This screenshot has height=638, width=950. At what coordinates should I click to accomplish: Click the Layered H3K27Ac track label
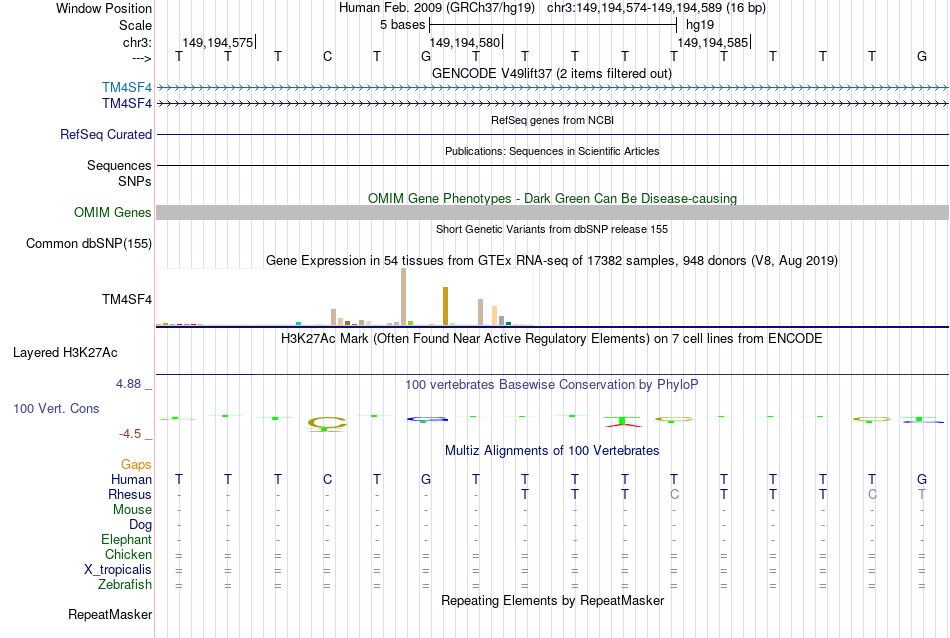[x=65, y=353]
